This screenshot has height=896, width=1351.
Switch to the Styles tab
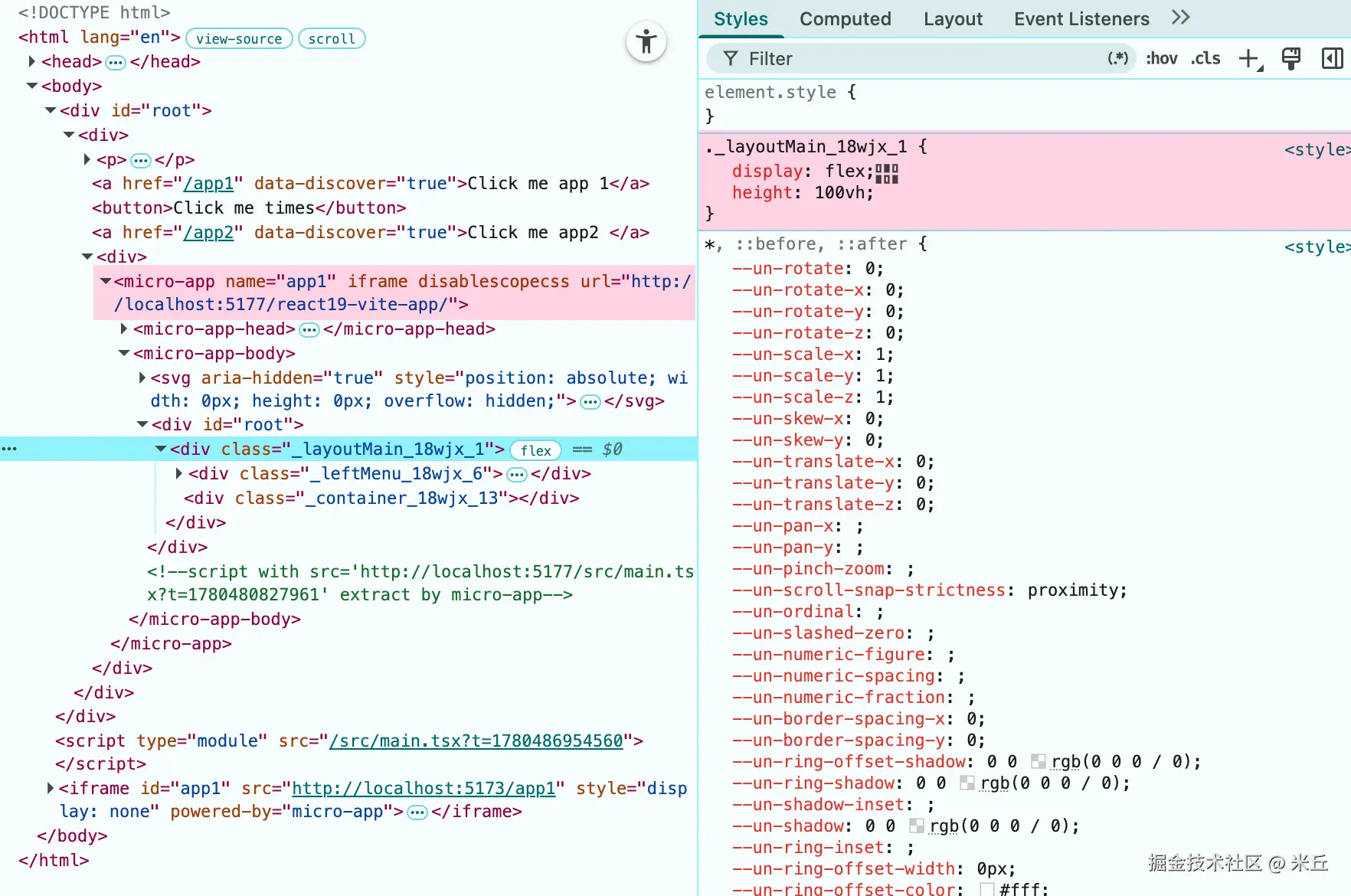pyautogui.click(x=741, y=19)
